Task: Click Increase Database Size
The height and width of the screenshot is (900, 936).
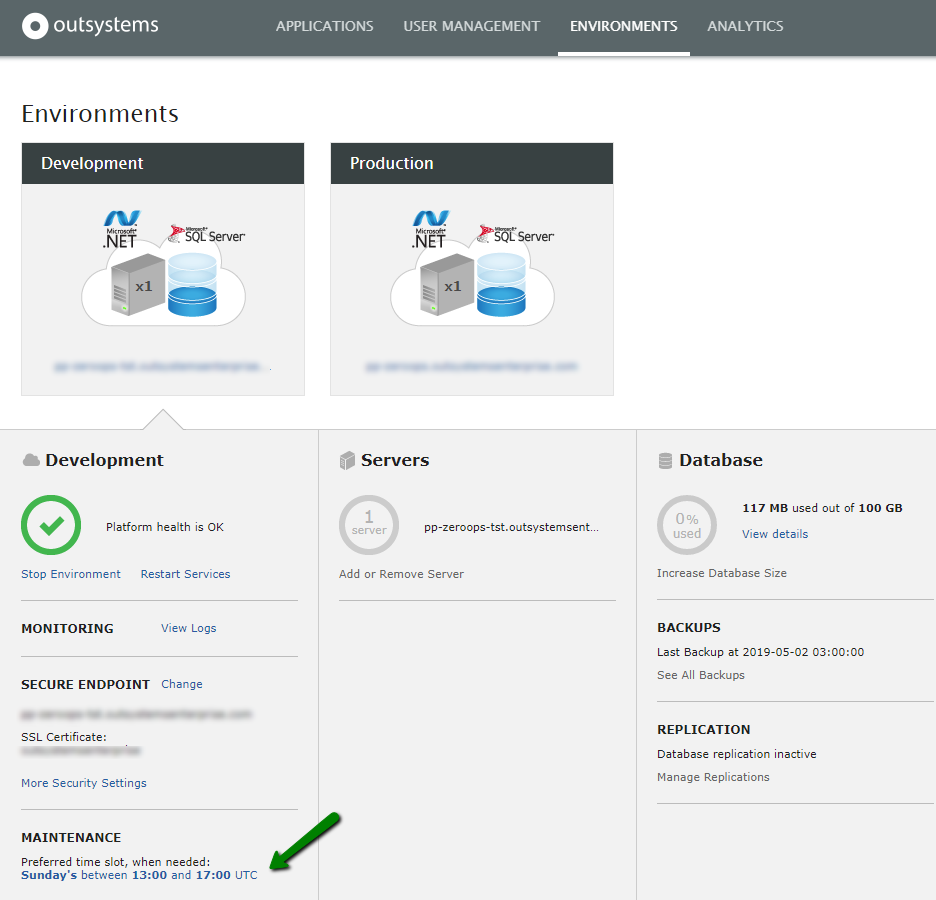Action: 722,573
